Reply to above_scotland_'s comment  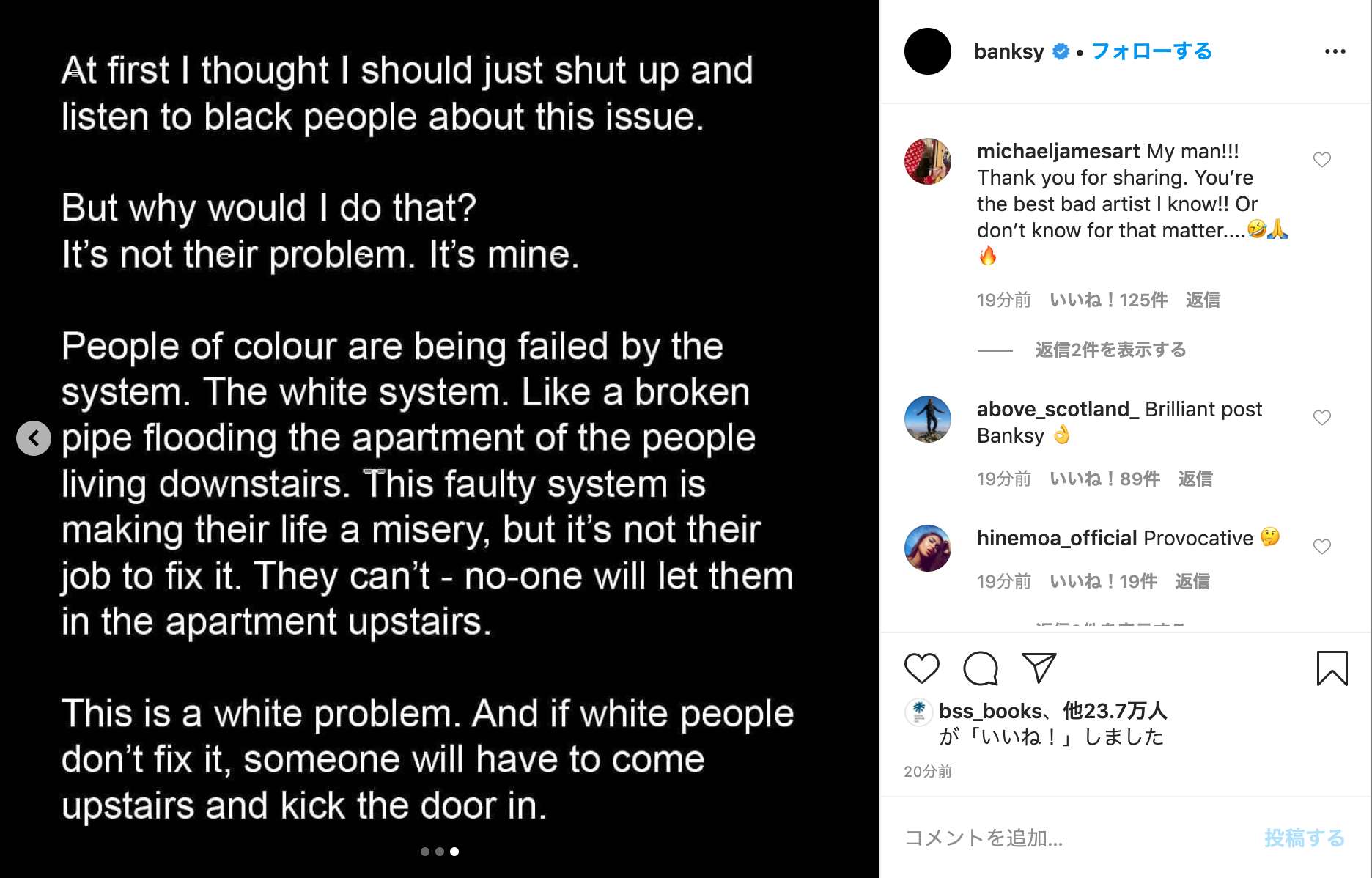point(1195,479)
